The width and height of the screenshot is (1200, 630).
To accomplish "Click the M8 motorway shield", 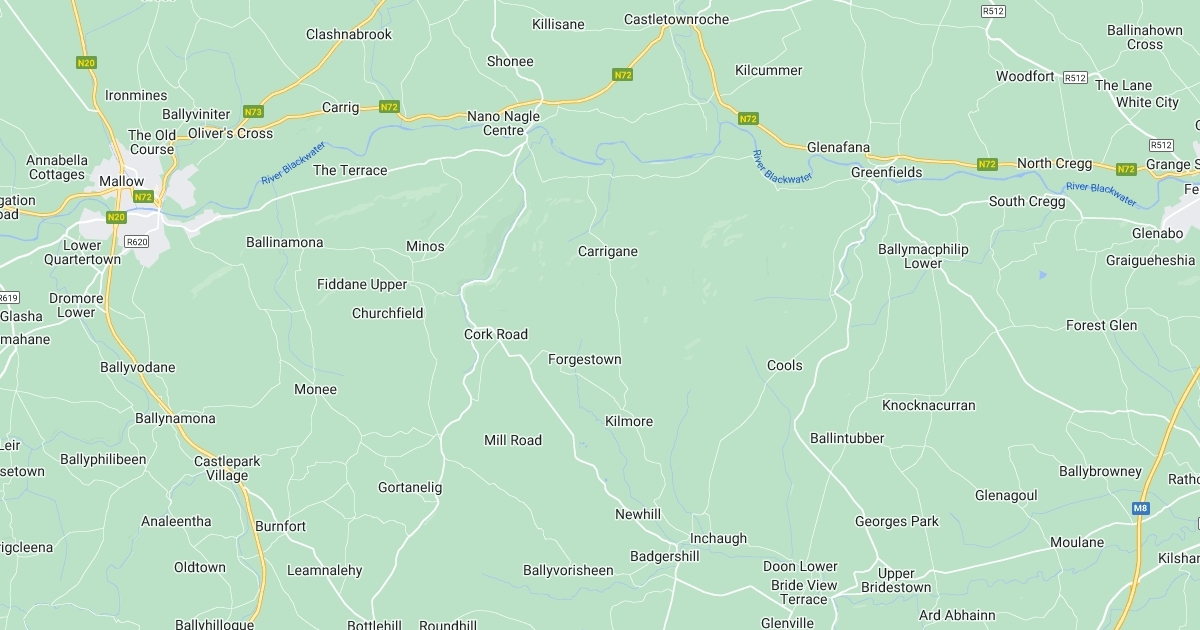I will [x=1141, y=509].
